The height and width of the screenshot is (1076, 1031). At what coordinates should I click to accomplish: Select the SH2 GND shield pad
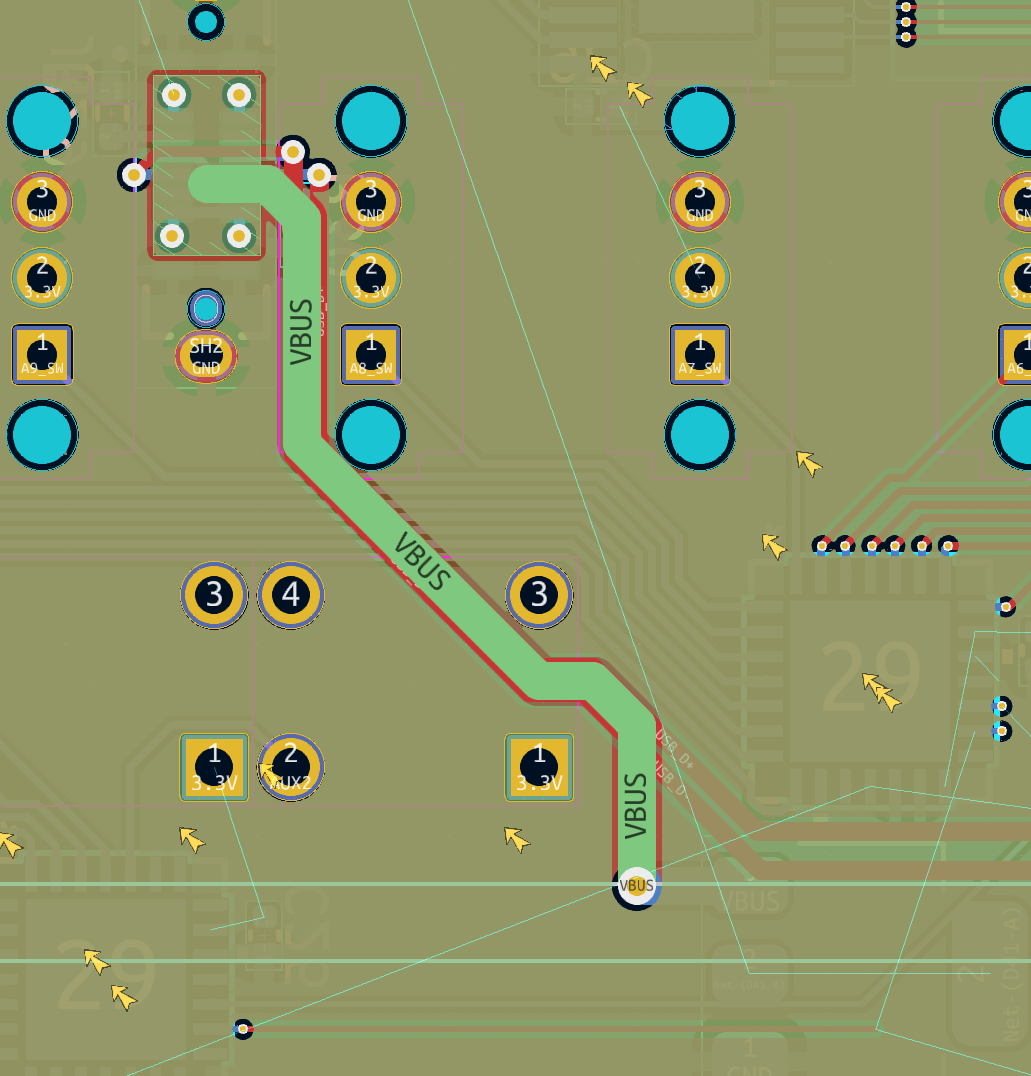[206, 355]
